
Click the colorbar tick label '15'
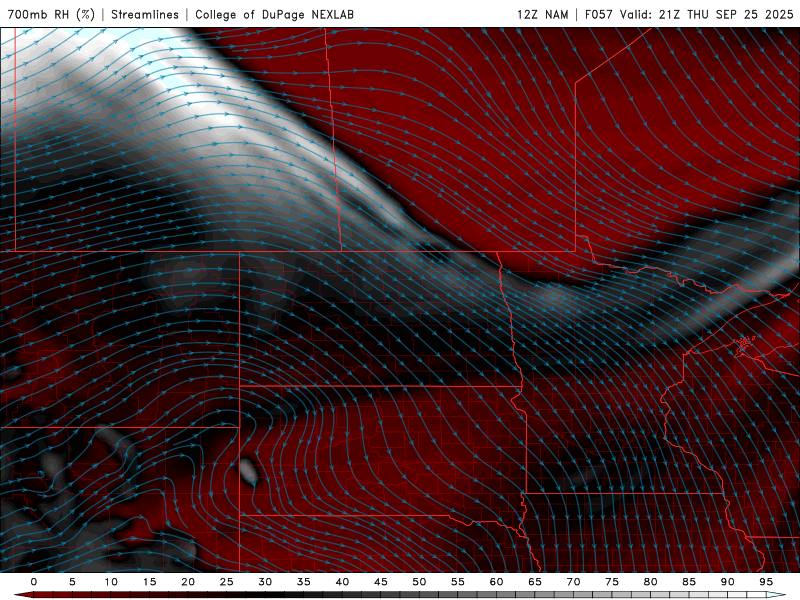pyautogui.click(x=149, y=582)
